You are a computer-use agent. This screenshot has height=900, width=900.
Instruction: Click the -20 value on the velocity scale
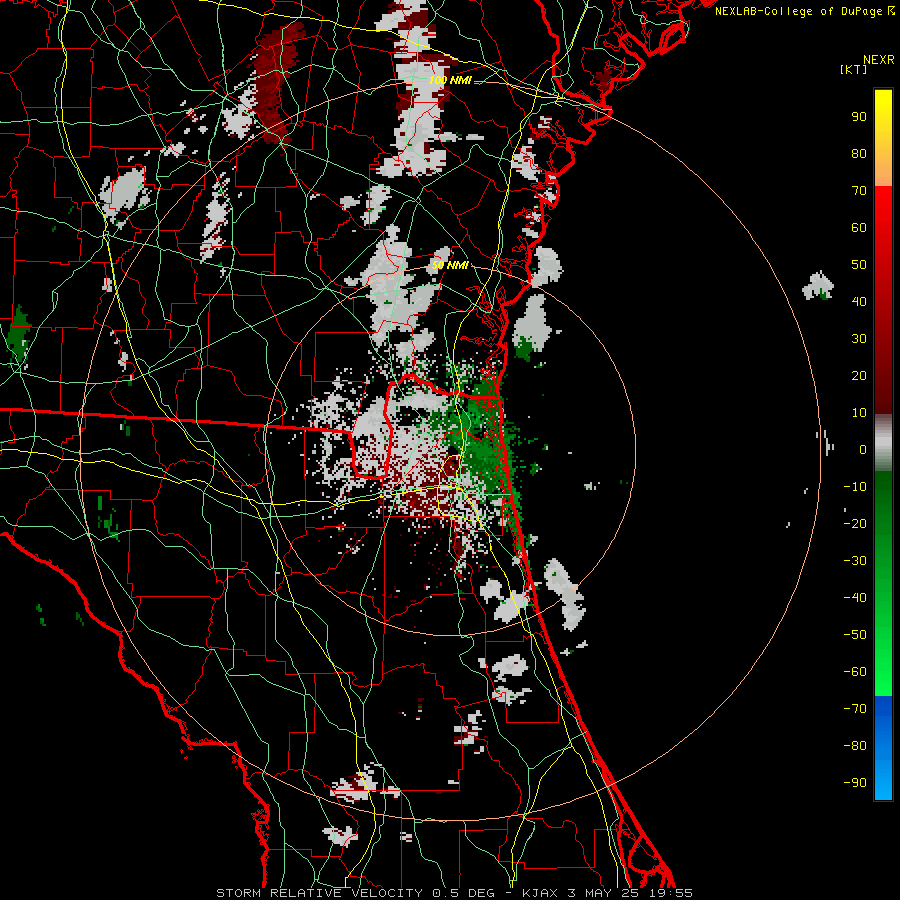click(x=855, y=524)
